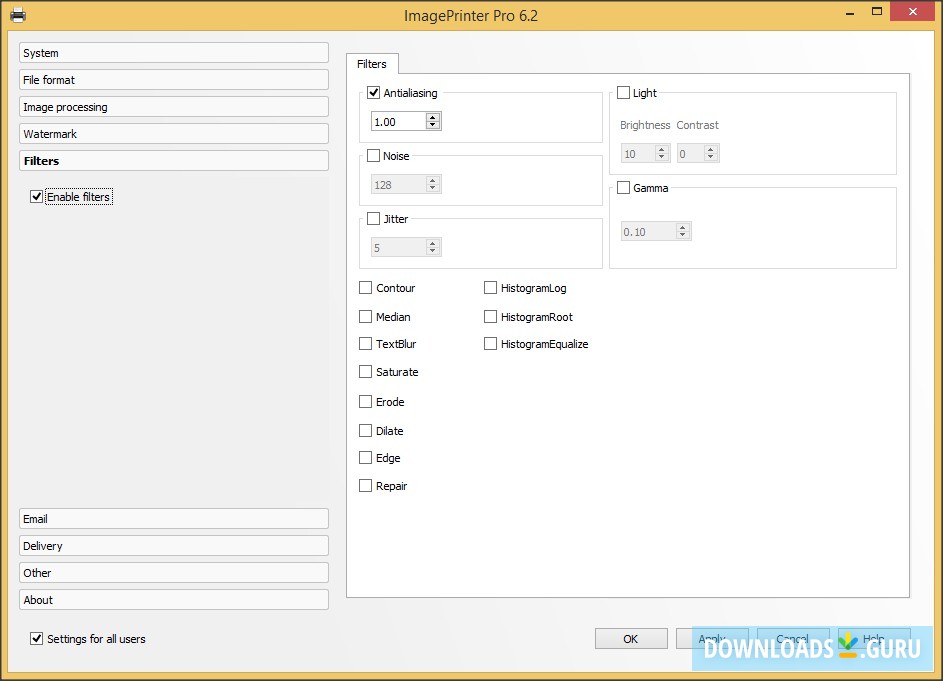Enable the Light filter checkbox
The height and width of the screenshot is (681, 943).
pos(624,93)
